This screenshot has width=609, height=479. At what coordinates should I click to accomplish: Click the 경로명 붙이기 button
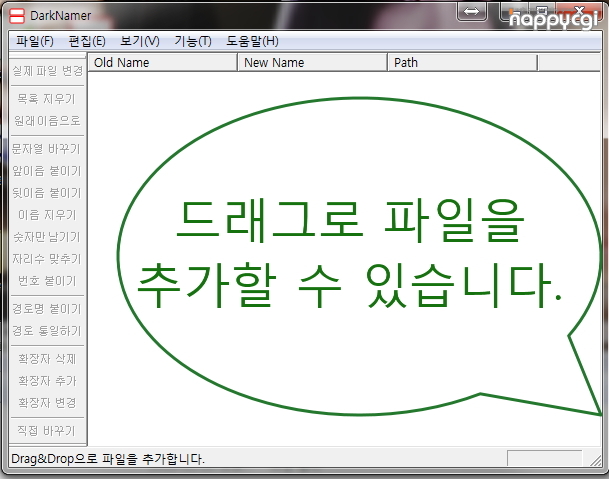pos(47,309)
